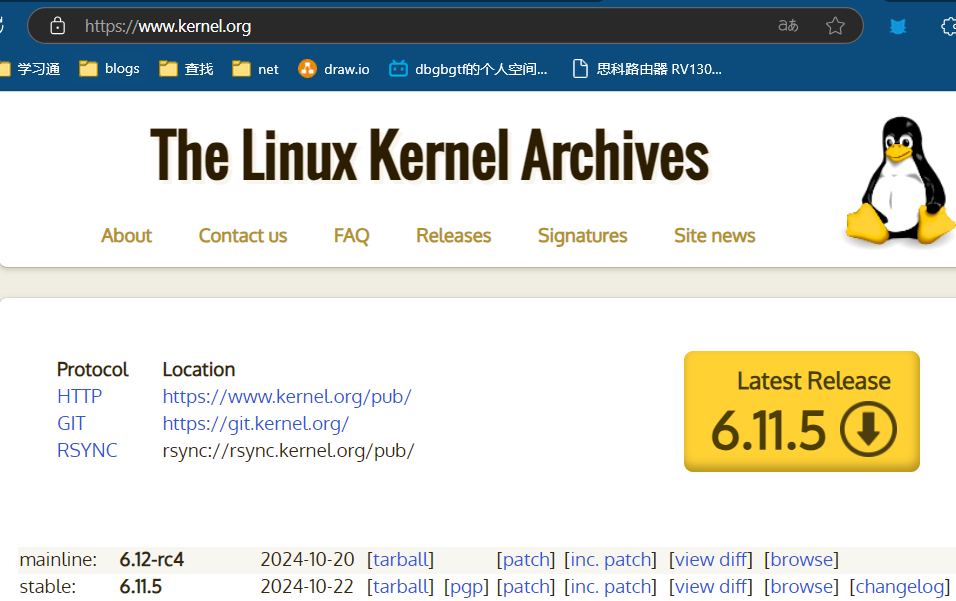Open stable 6.11.5 changelog link
The width and height of the screenshot is (956, 601).
[900, 586]
